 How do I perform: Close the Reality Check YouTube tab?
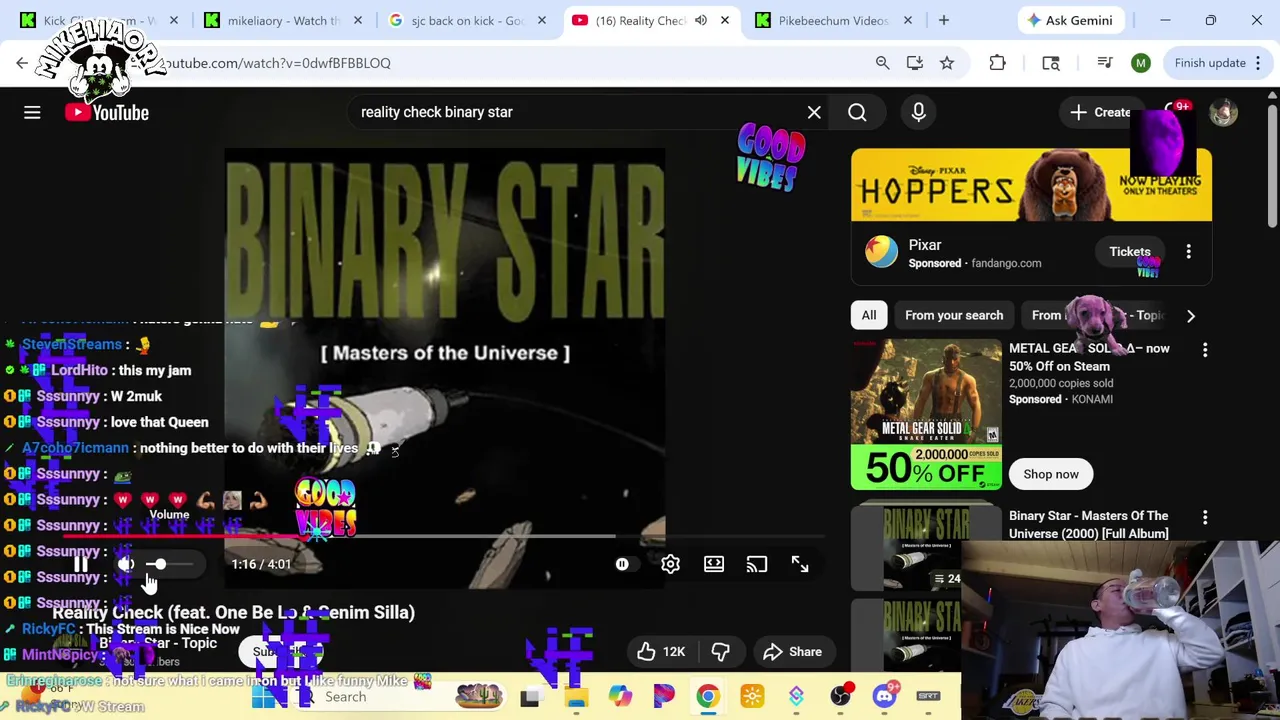[x=725, y=20]
